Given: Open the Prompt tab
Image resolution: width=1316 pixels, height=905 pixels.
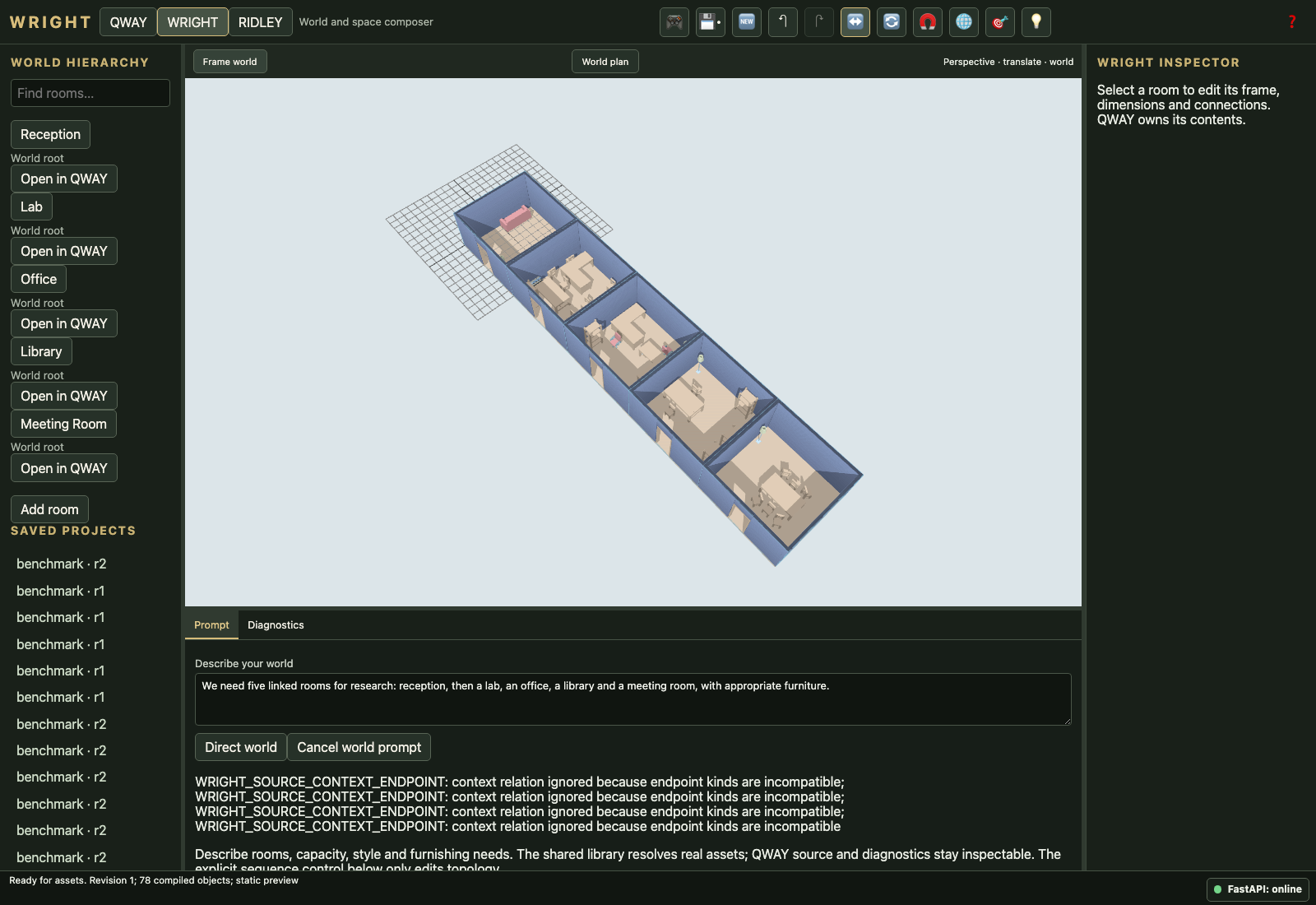Looking at the screenshot, I should point(211,625).
